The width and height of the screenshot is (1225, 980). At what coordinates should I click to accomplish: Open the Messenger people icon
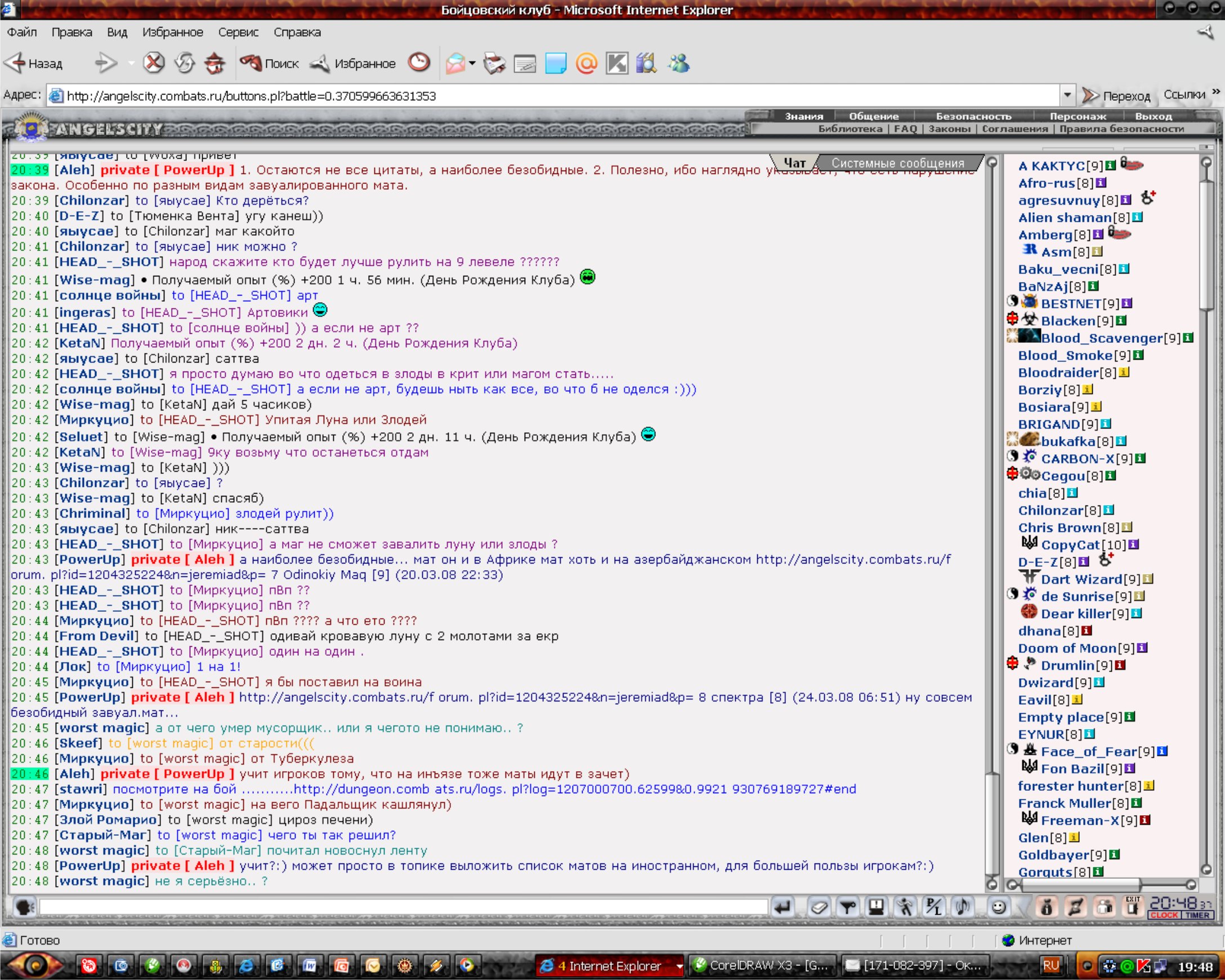tap(678, 63)
